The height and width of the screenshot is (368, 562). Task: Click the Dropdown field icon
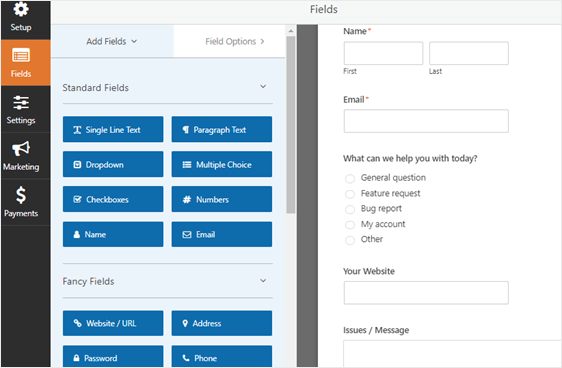(77, 164)
